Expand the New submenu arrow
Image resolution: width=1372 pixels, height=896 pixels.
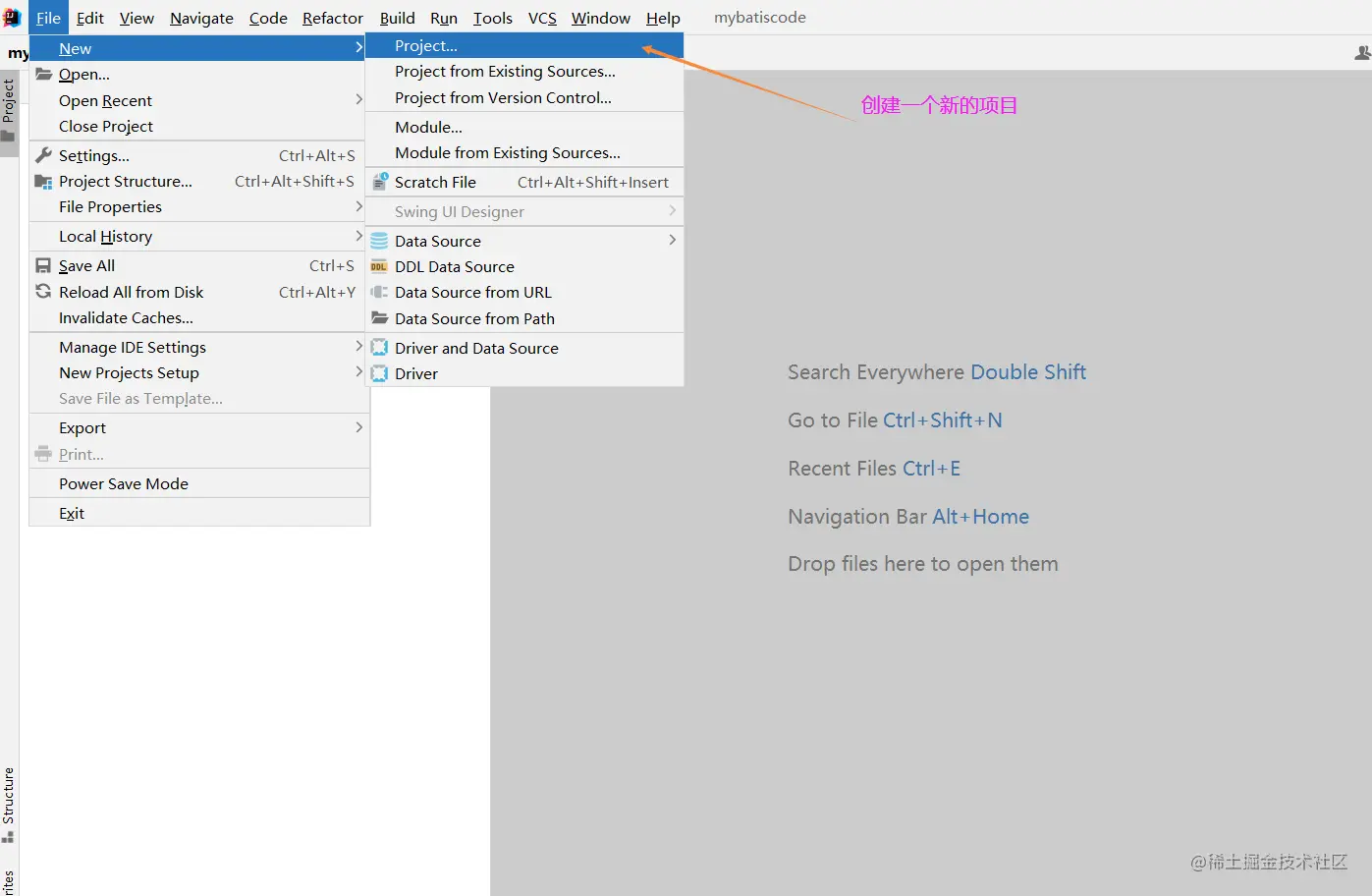358,47
